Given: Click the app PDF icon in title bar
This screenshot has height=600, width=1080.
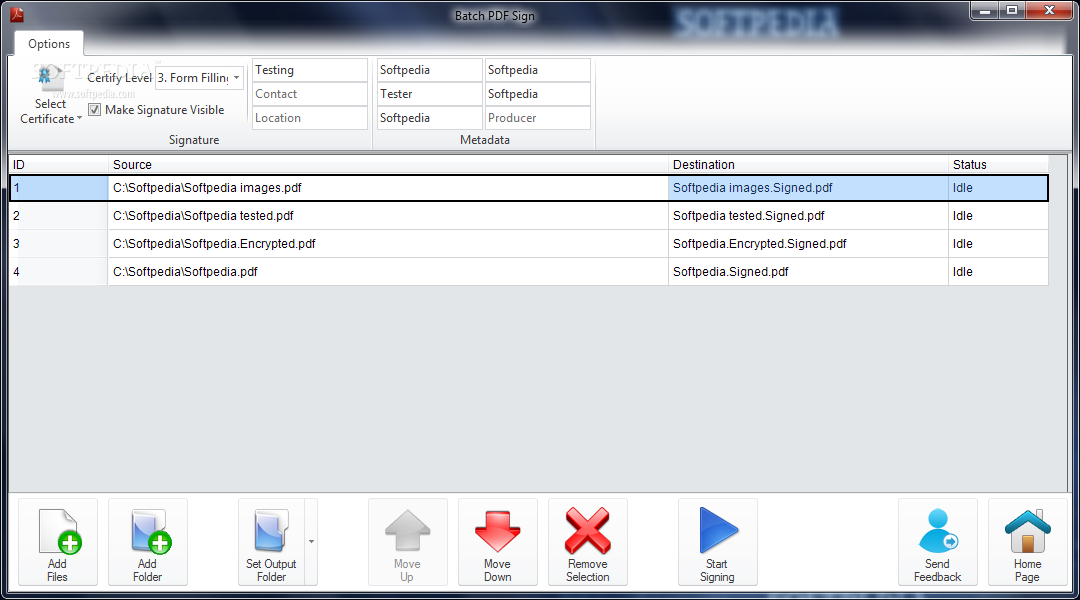Looking at the screenshot, I should click(x=17, y=14).
